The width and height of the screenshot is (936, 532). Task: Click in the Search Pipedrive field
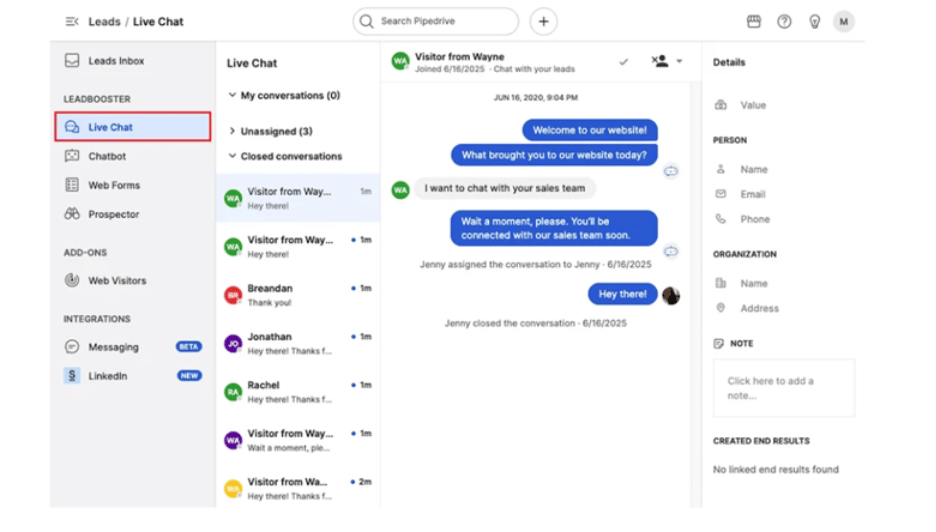(436, 21)
